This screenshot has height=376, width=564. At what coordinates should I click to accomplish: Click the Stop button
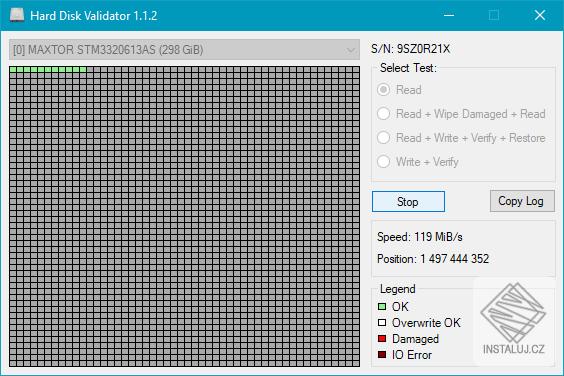click(408, 201)
